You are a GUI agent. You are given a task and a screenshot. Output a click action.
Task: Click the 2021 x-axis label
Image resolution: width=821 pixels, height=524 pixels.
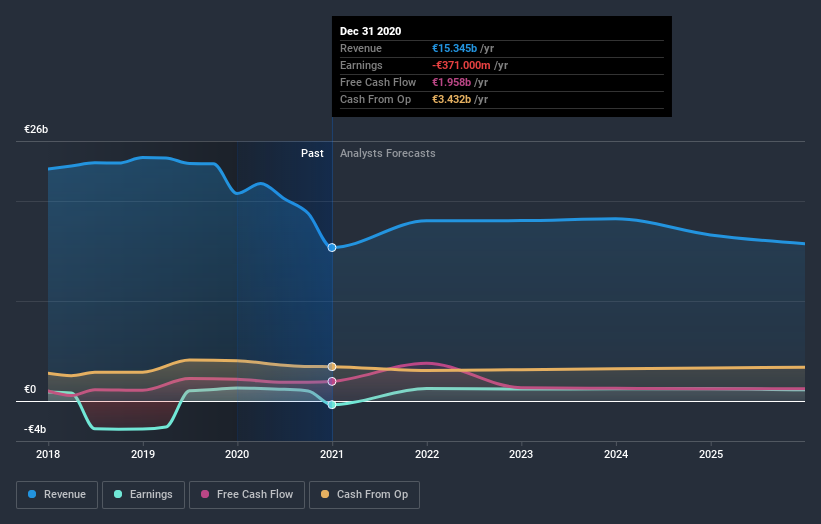point(332,454)
